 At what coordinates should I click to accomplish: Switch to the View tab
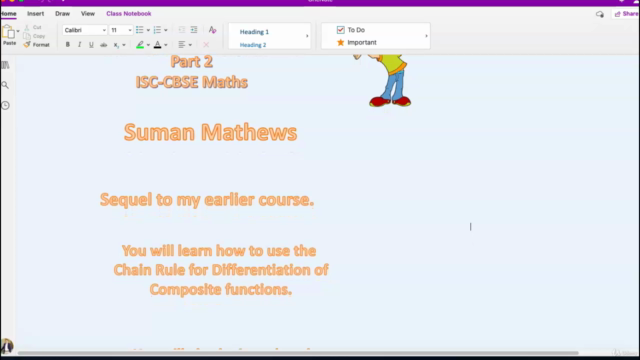pos(88,14)
